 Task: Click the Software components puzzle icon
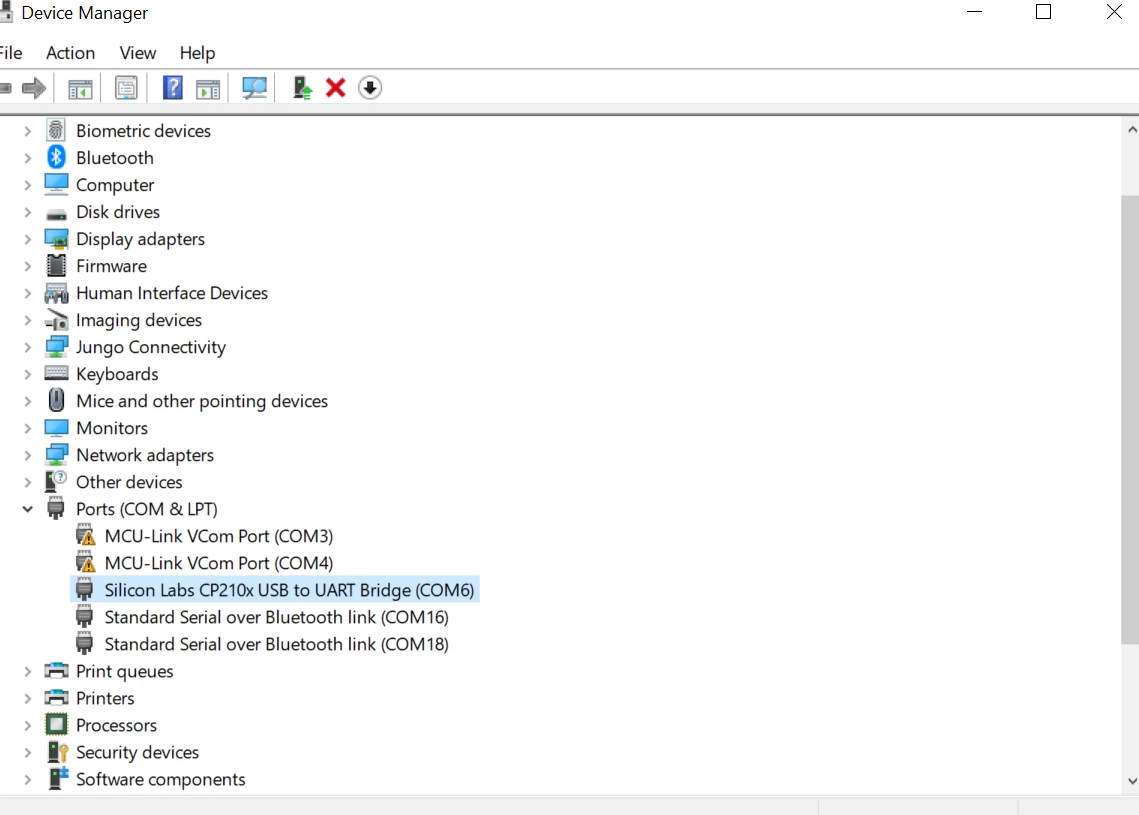57,779
